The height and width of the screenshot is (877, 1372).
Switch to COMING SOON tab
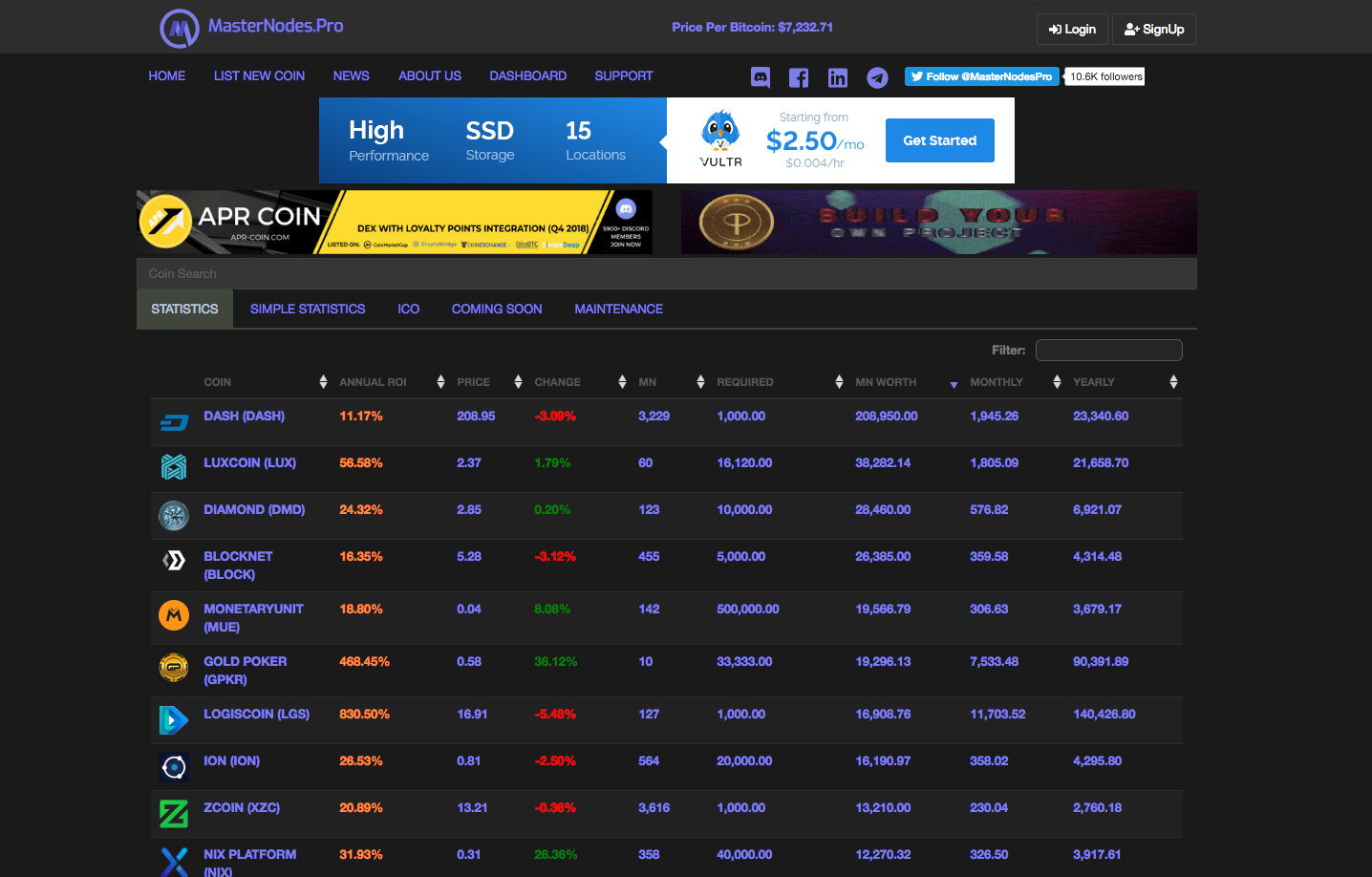click(497, 309)
